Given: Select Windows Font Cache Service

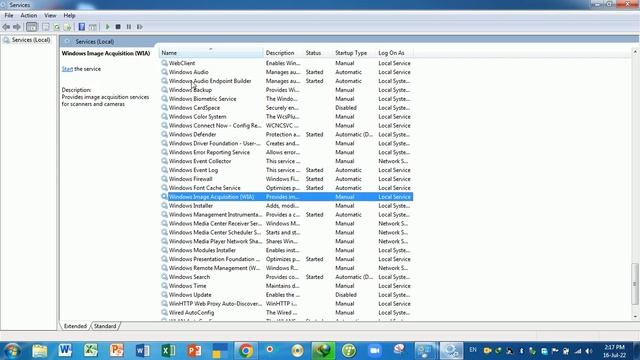Looking at the screenshot, I should click(286, 188).
